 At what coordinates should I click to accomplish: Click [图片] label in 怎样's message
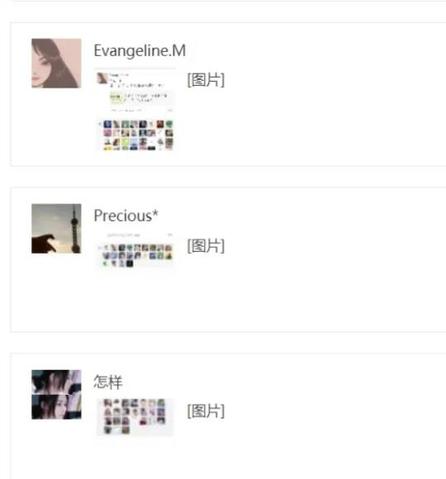click(x=206, y=411)
